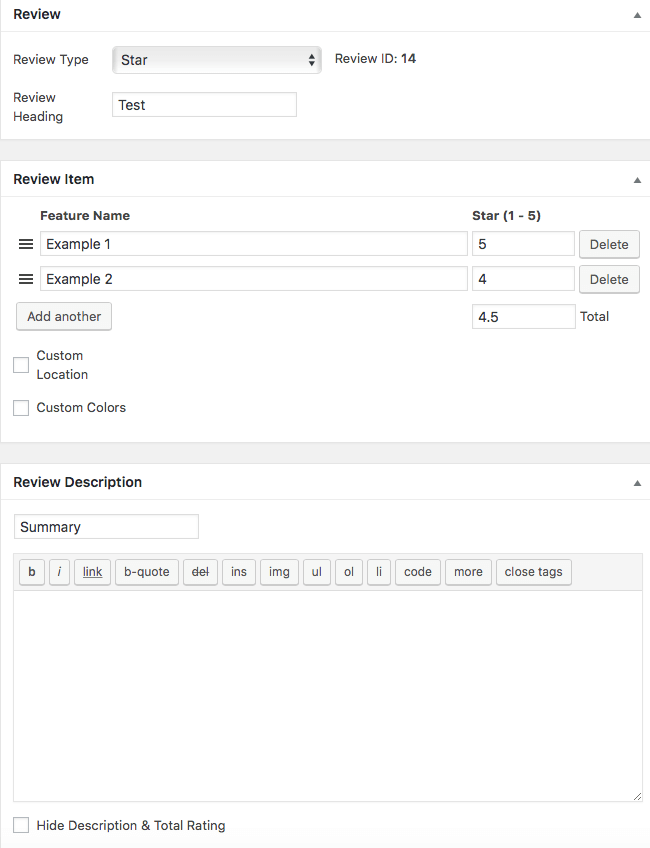Click the b-quote toolbar button
The height and width of the screenshot is (848, 650).
point(146,572)
